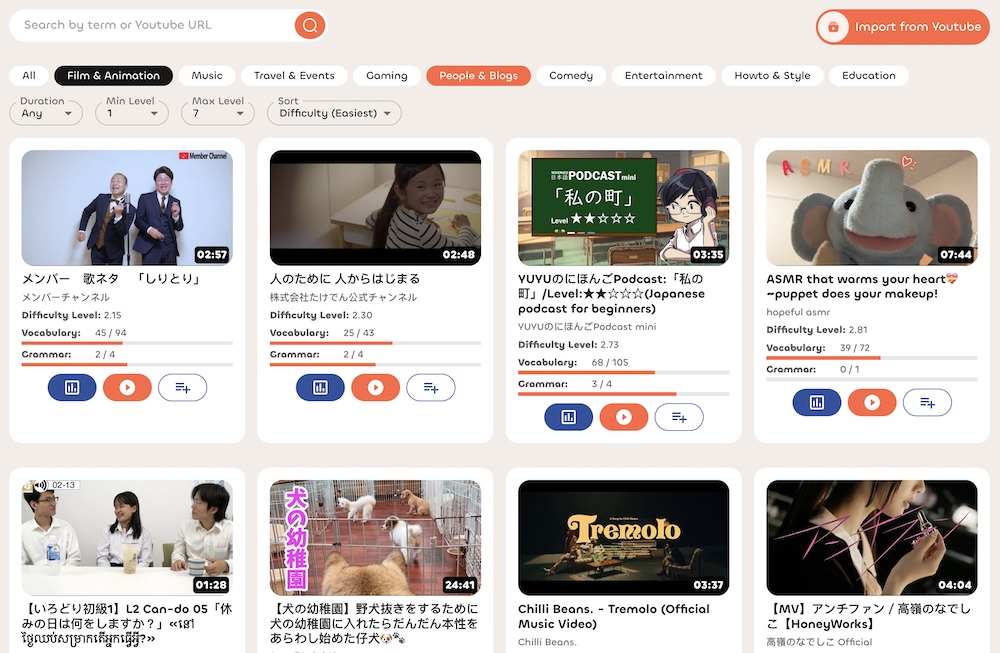Open the Sort Difficulty (Easiest) dropdown
The width and height of the screenshot is (1000, 653).
[334, 112]
